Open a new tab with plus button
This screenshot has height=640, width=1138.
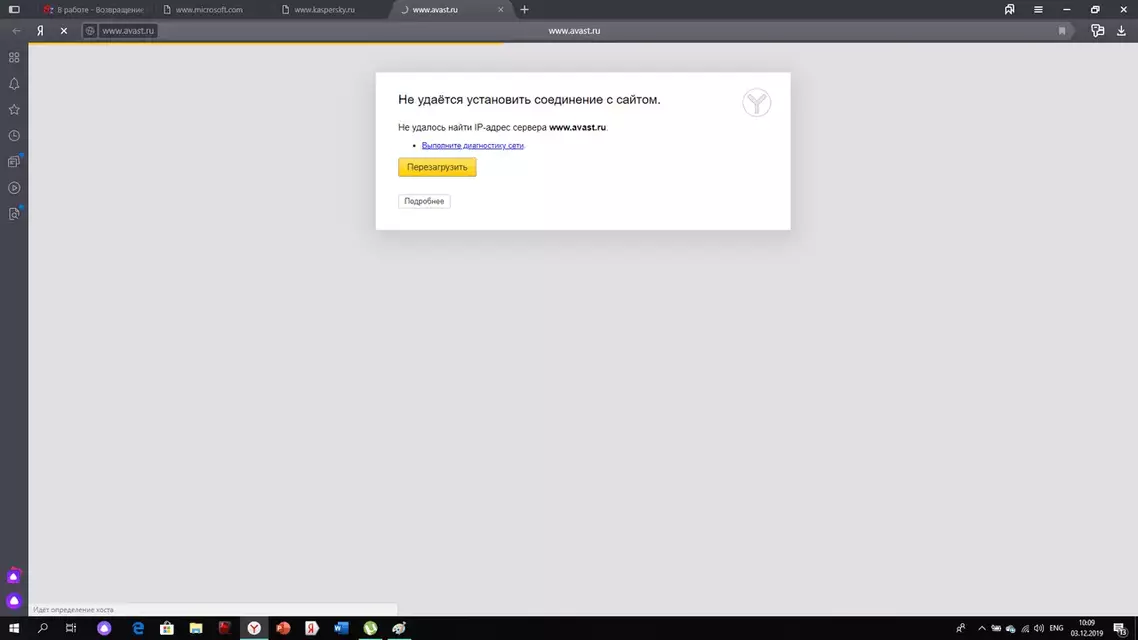pyautogui.click(x=525, y=9)
